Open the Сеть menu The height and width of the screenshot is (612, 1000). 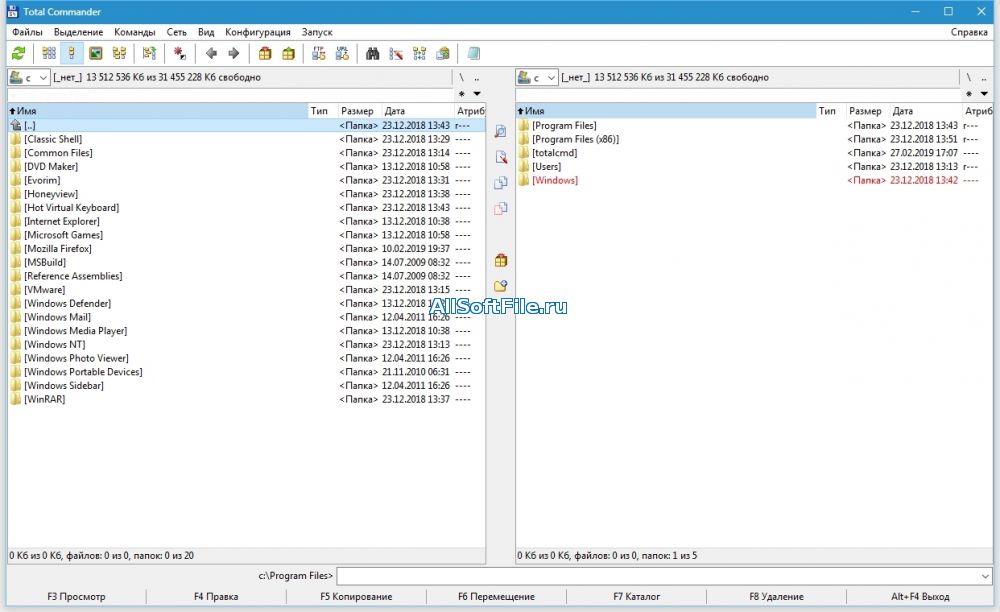tap(177, 32)
